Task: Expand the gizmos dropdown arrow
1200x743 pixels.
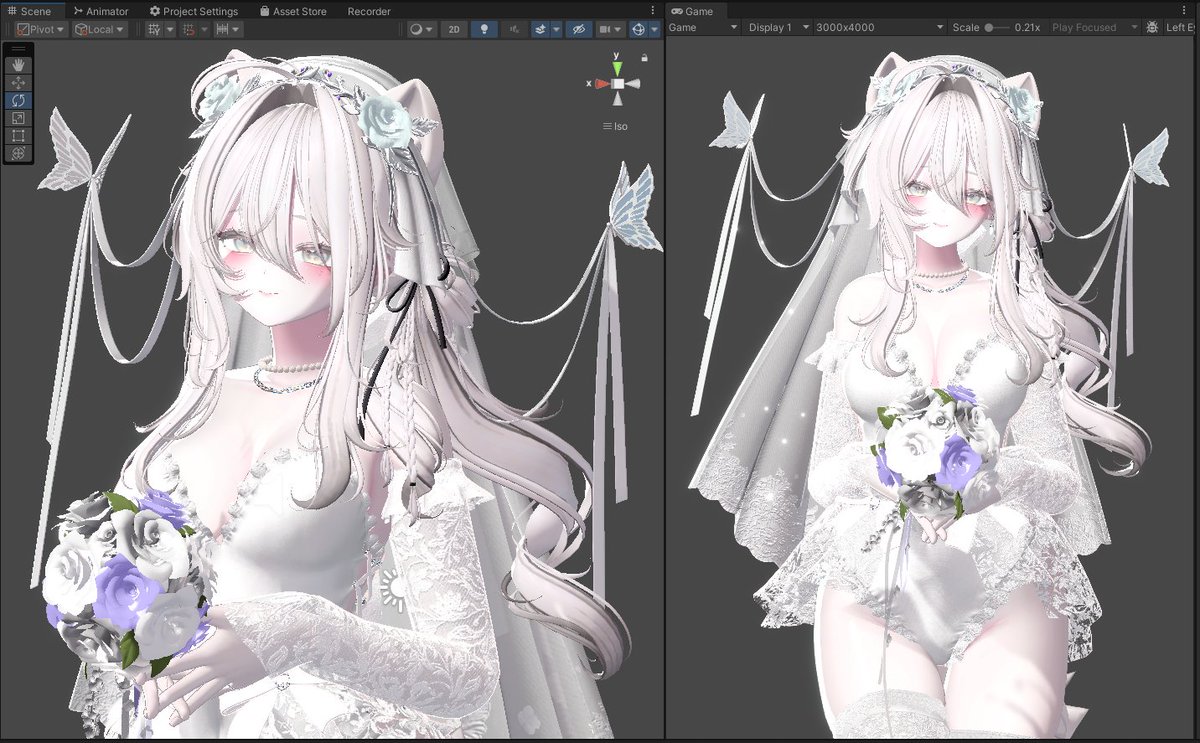Action: tap(655, 29)
